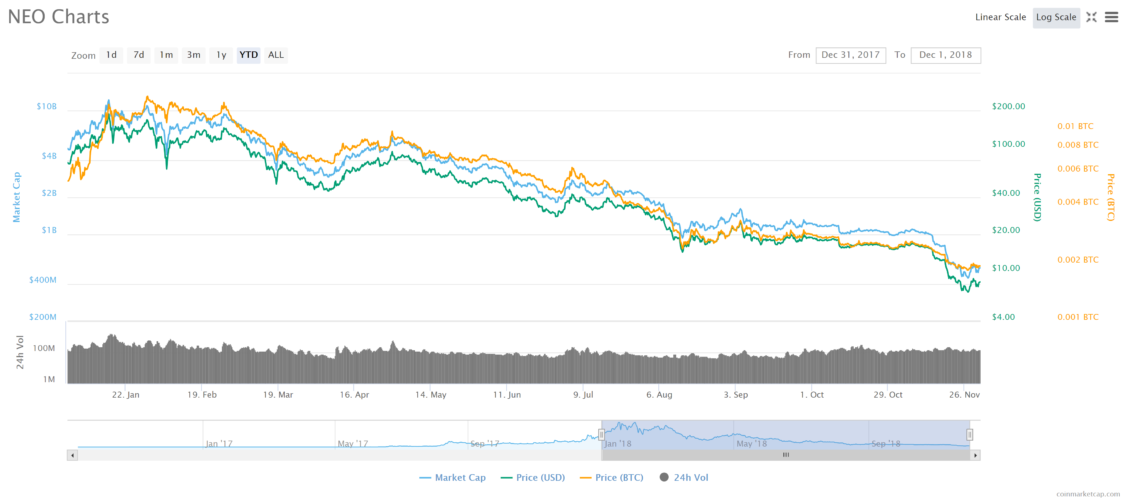Click the navigator scrollbar right arrow

976,455
